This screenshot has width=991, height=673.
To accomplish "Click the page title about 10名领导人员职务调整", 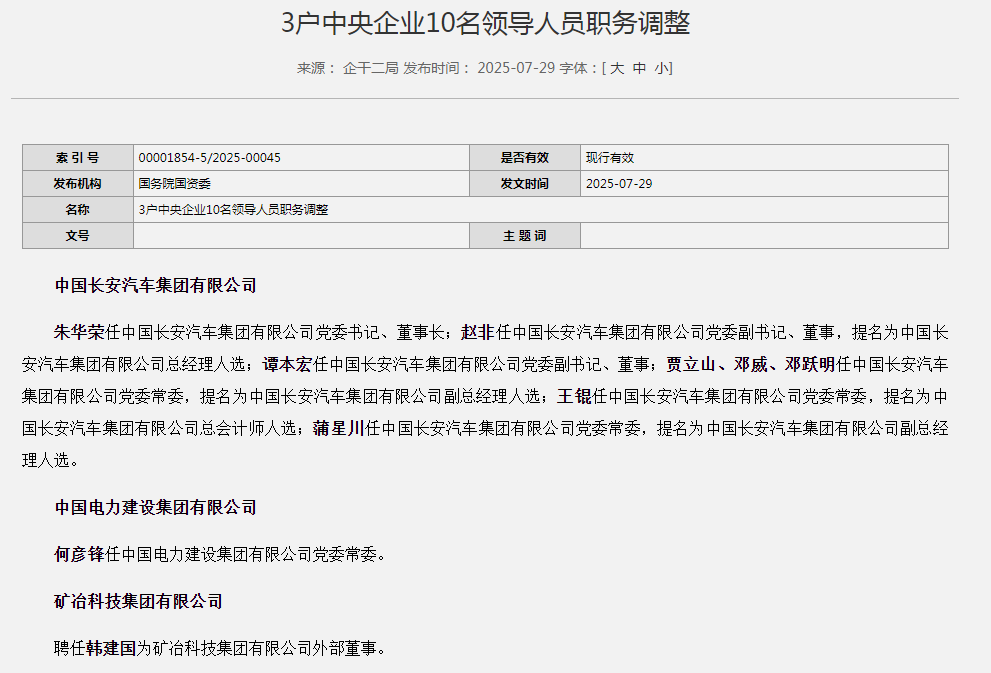I will pos(485,23).
